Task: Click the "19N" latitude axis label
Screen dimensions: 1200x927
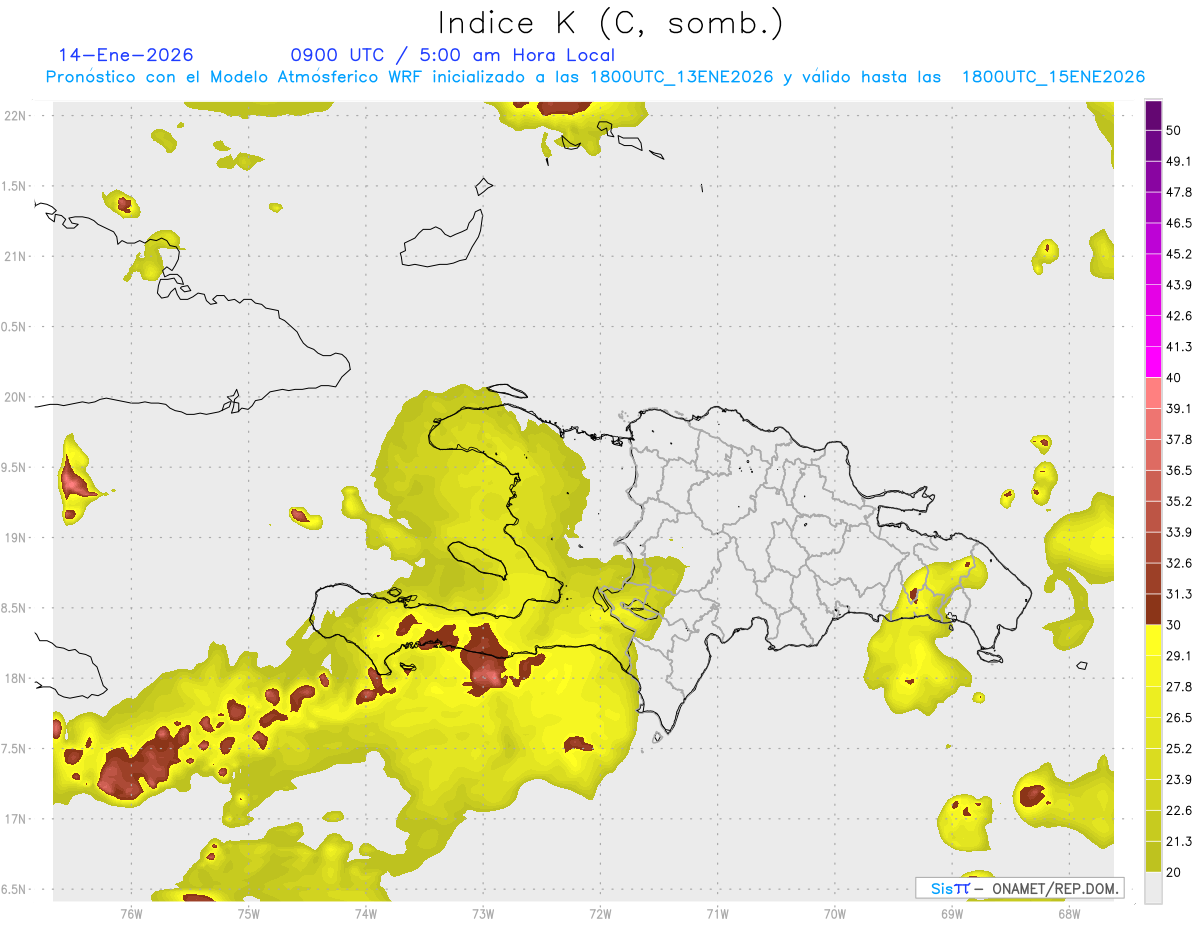Action: point(15,537)
